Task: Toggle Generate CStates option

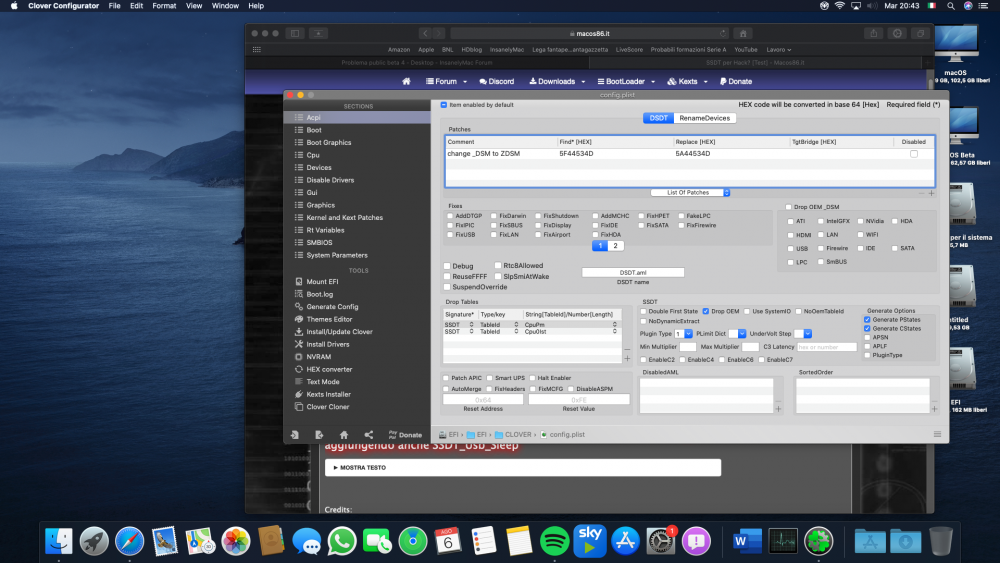Action: click(867, 328)
